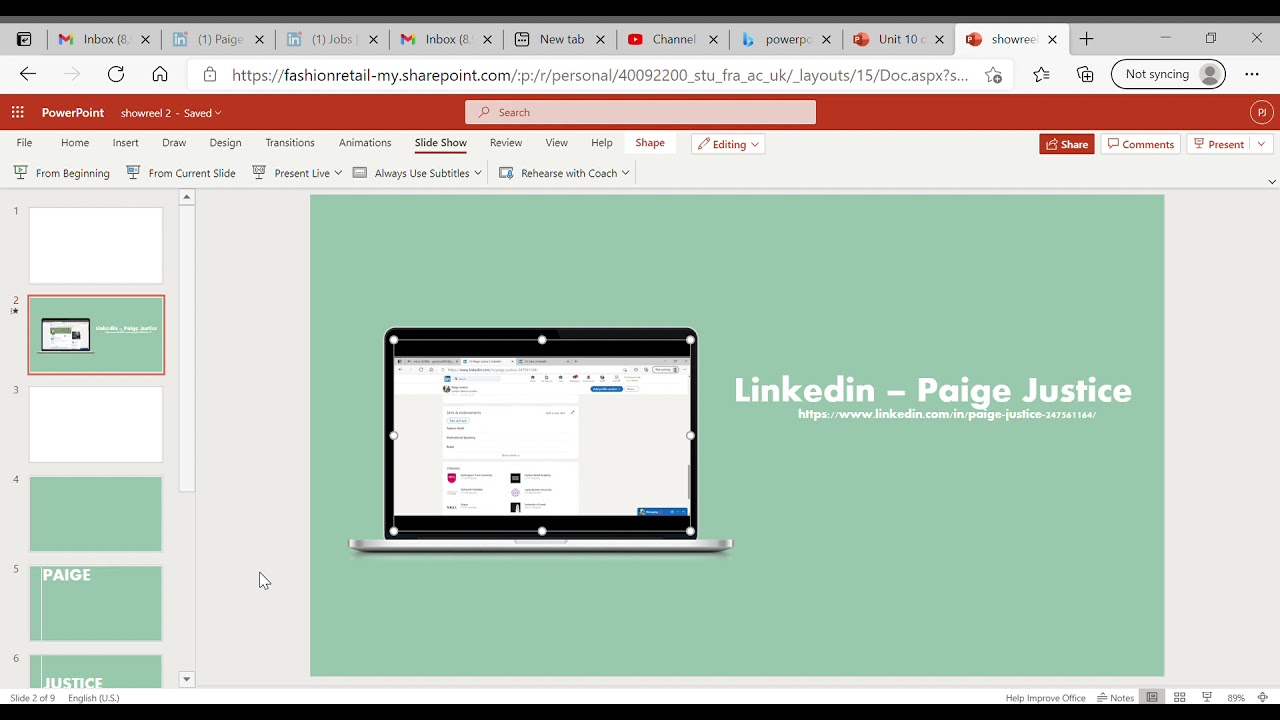Open the File menu
This screenshot has height=720, width=1280.
click(24, 143)
